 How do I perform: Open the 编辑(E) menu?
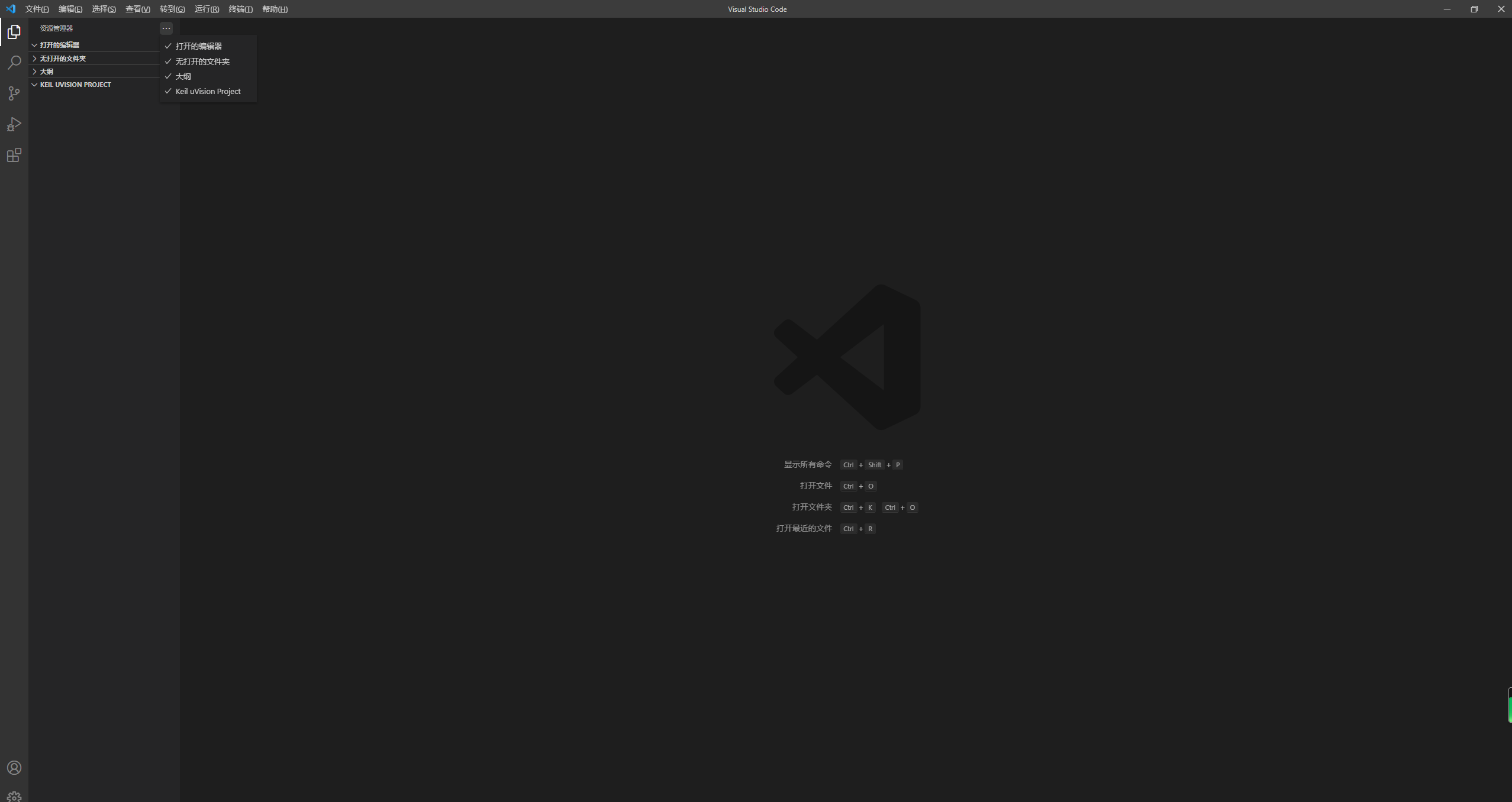70,9
